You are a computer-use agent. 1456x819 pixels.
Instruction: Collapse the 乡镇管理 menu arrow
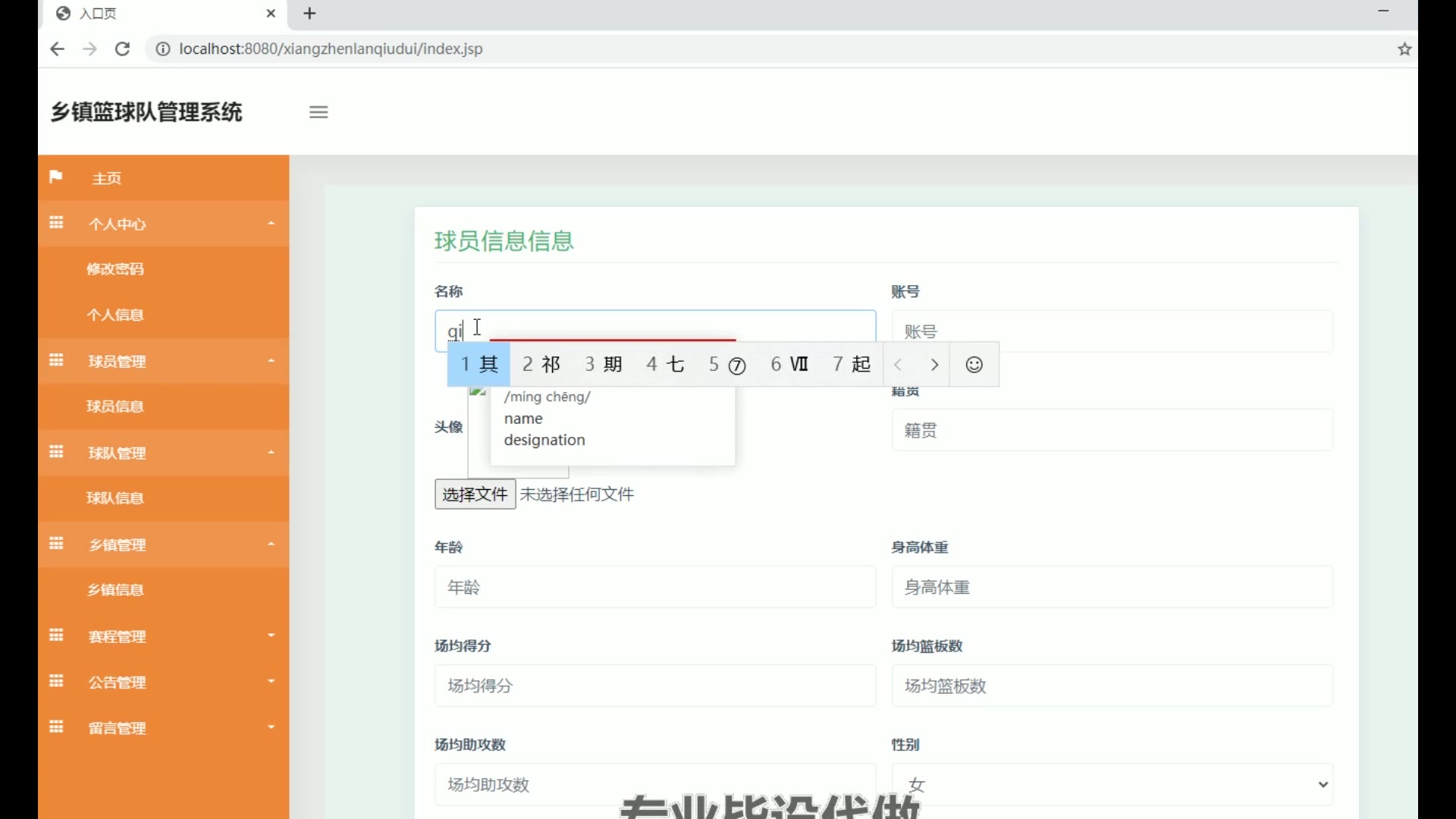click(x=271, y=544)
